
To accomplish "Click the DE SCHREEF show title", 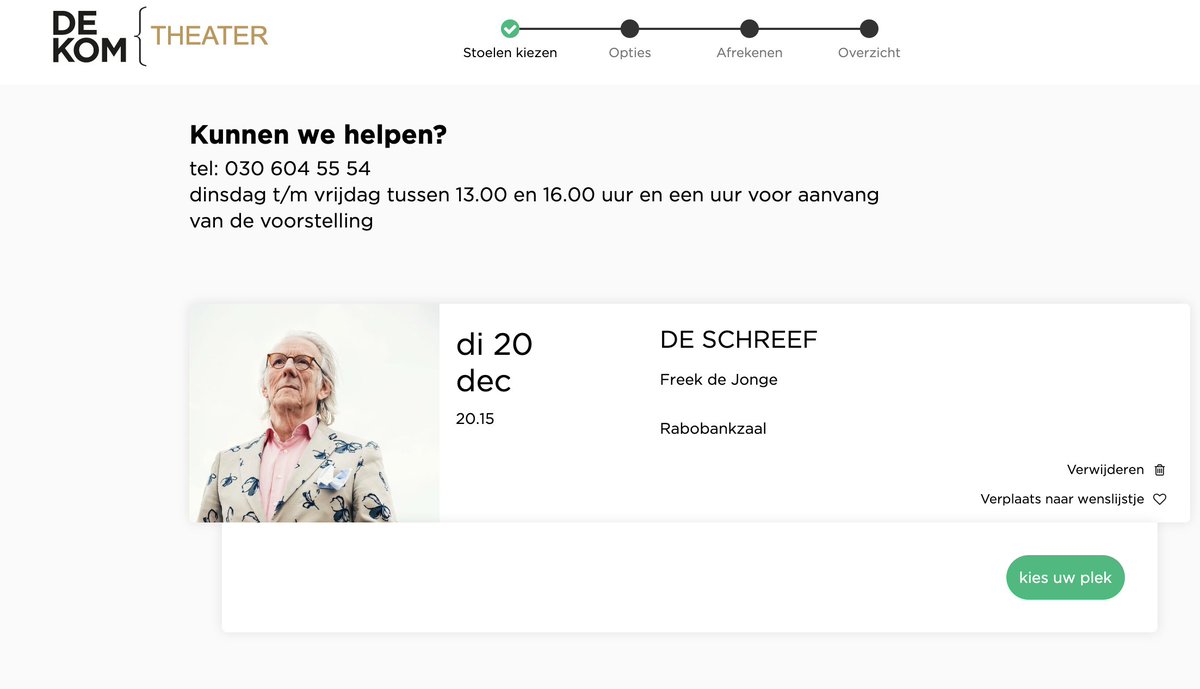I will (x=738, y=340).
